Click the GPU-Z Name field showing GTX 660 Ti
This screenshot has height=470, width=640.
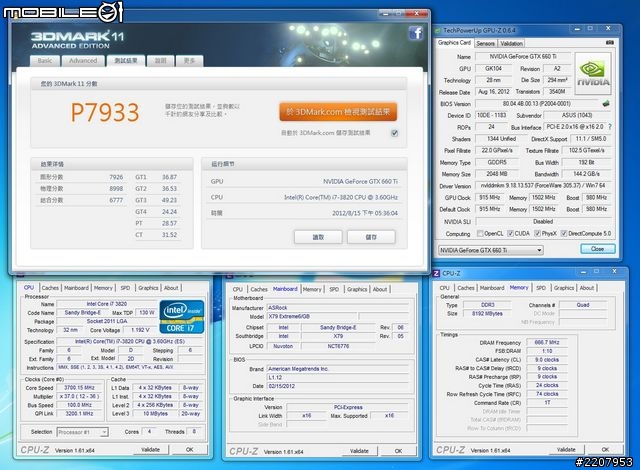pyautogui.click(x=523, y=57)
